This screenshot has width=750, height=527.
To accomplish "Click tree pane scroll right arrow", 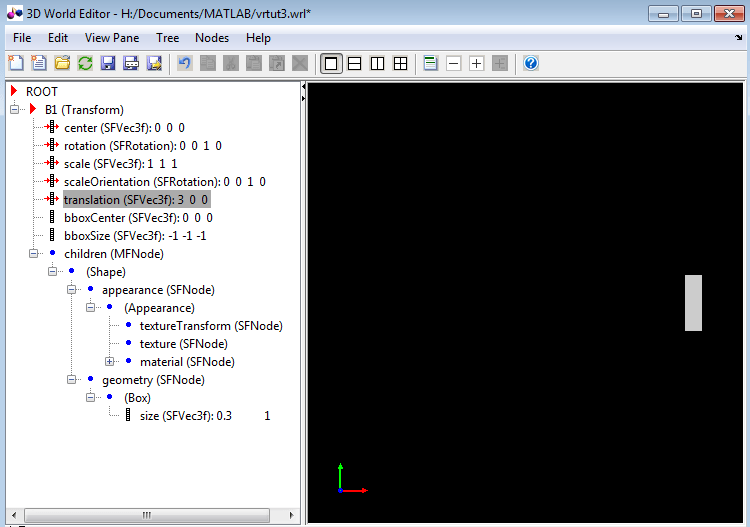I will point(291,515).
